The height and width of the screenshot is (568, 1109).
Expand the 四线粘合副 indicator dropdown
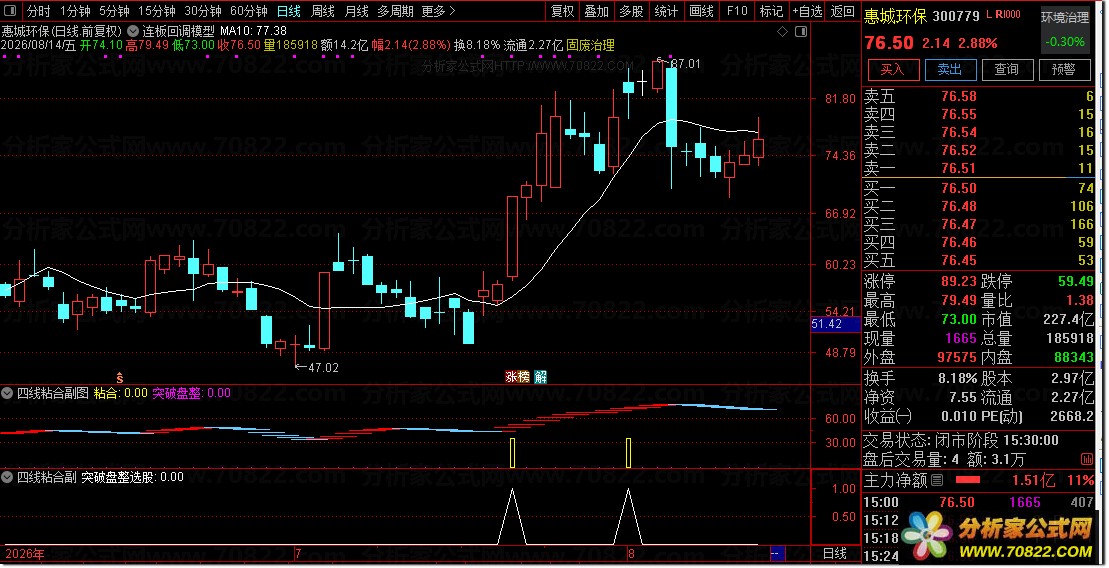tap(8, 477)
